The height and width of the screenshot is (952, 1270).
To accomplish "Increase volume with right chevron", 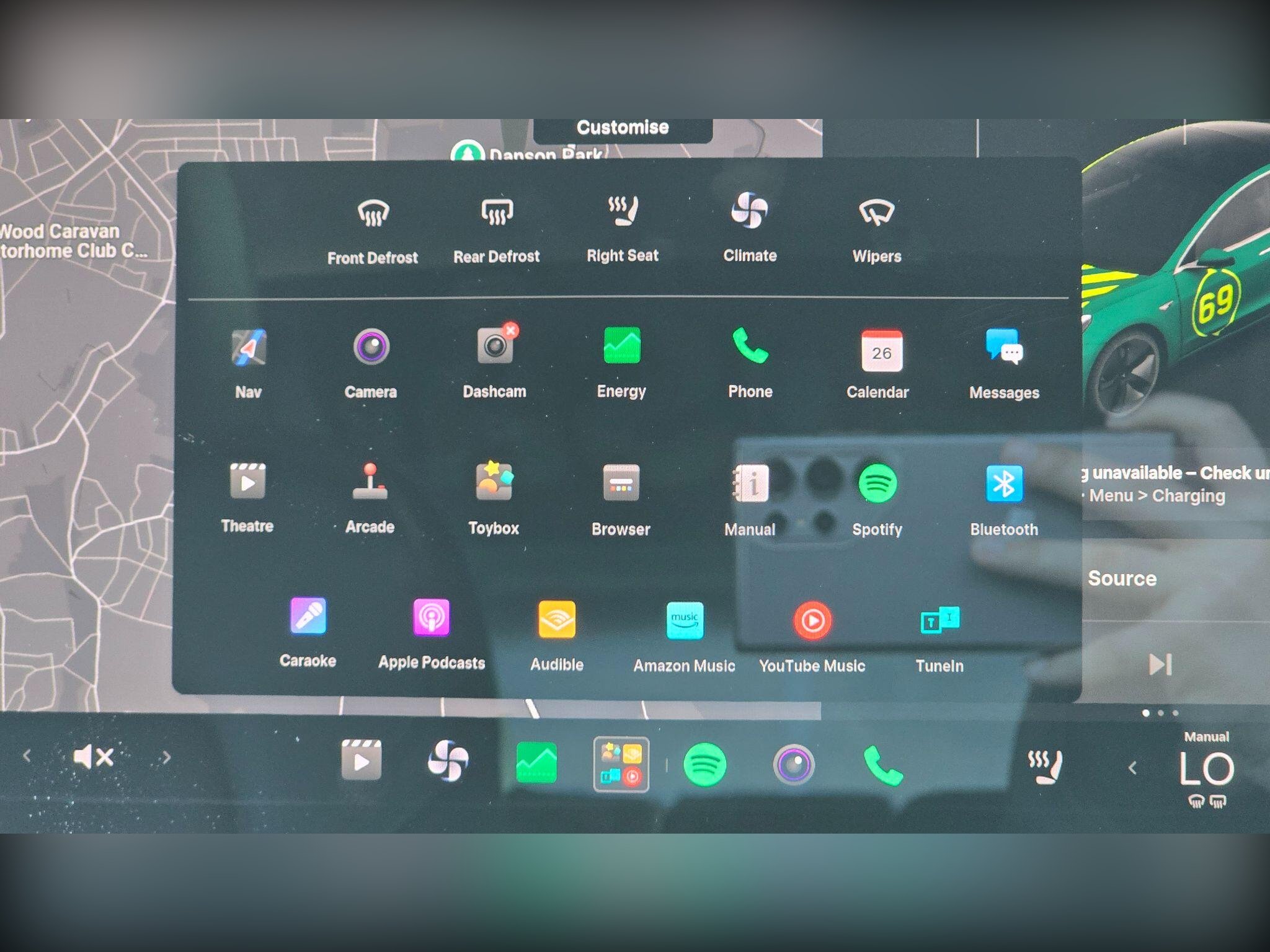I will 166,757.
